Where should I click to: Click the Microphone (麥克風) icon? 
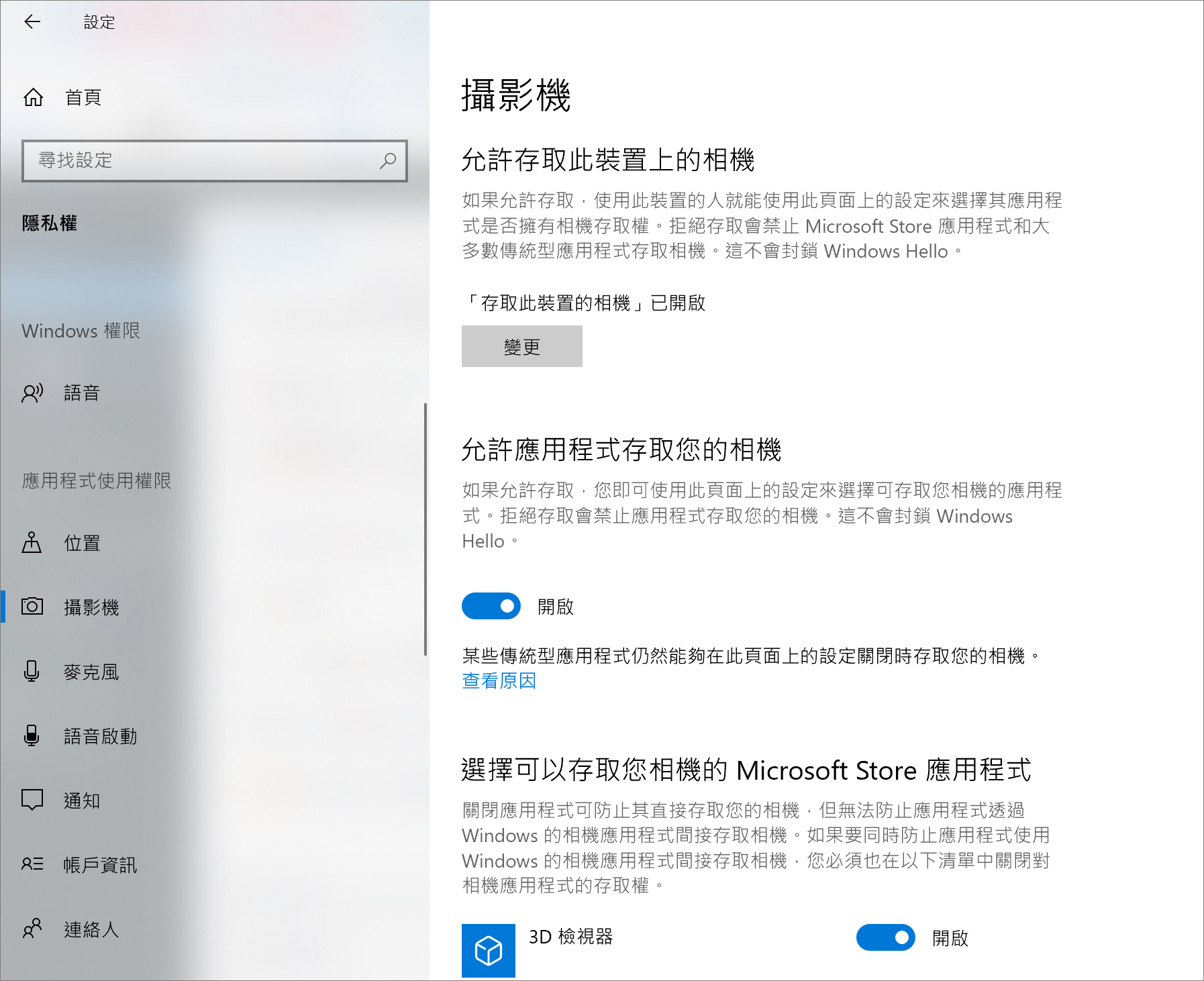(32, 672)
